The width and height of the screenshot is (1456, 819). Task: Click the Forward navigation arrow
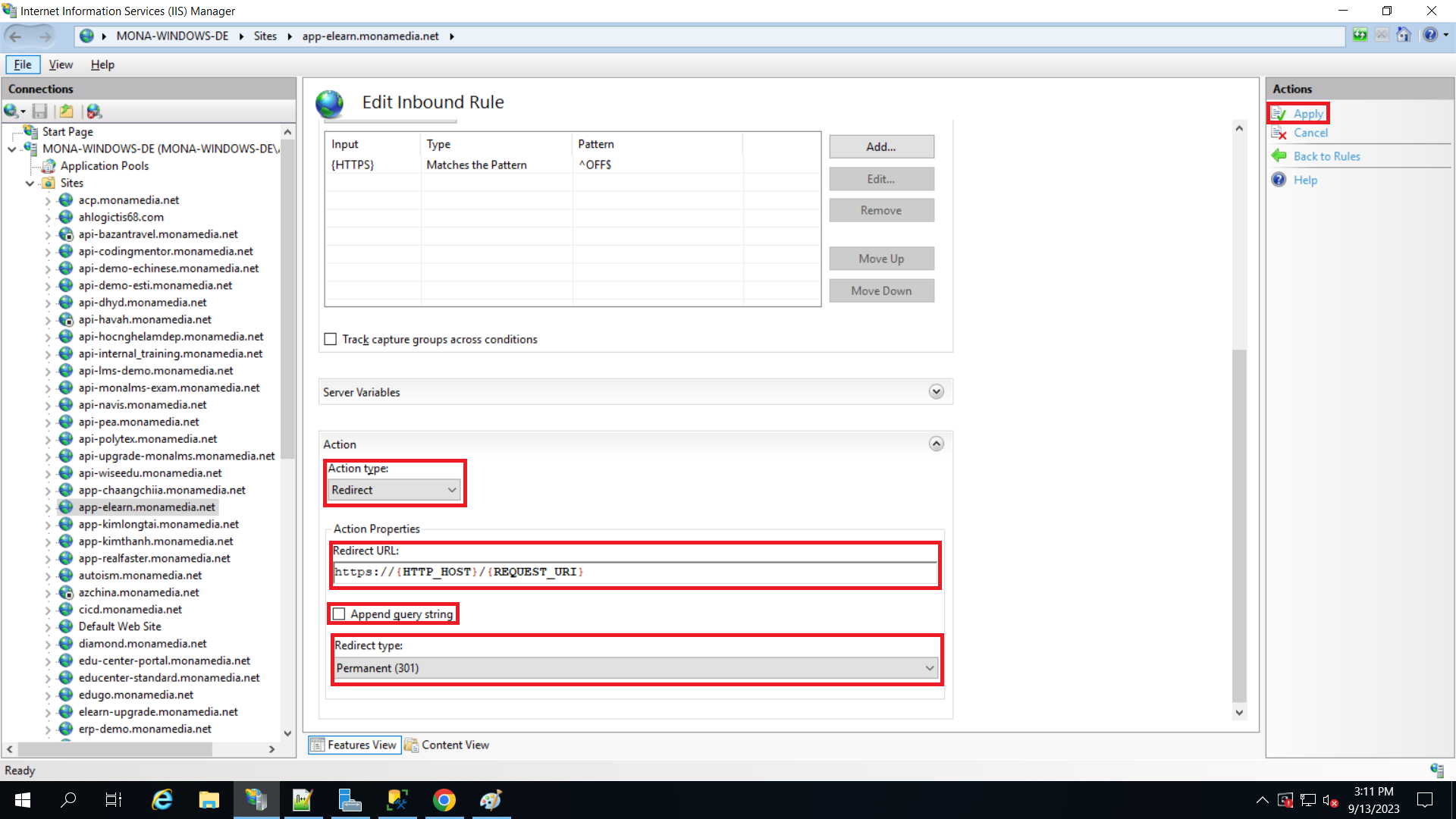45,36
